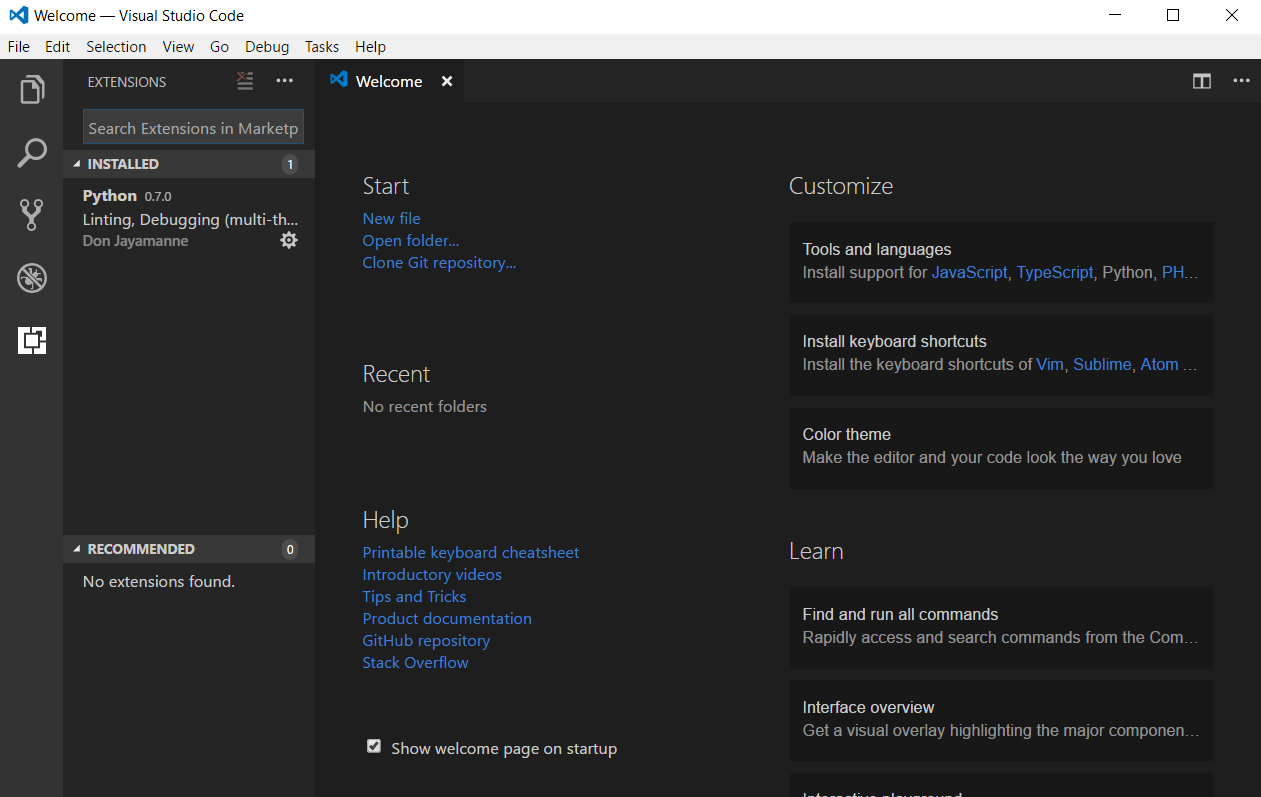
Task: Install JavaScript support via its link
Action: pyautogui.click(x=970, y=272)
